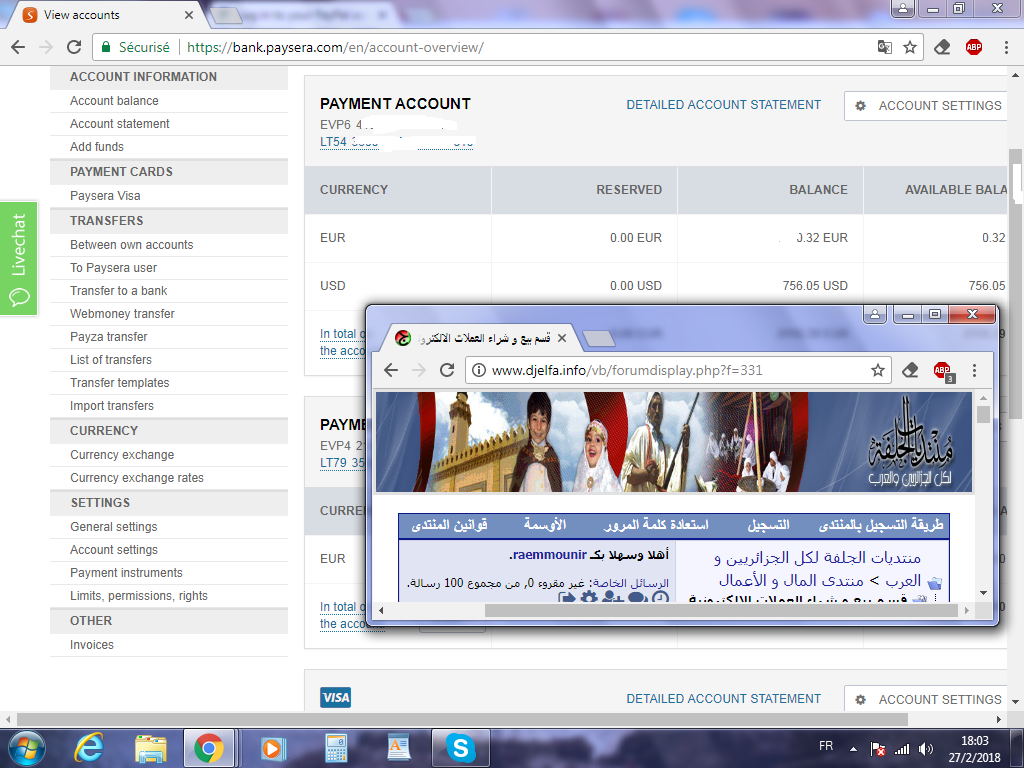This screenshot has height=768, width=1024.
Task: Open the Windows Start menu
Action: [26, 748]
